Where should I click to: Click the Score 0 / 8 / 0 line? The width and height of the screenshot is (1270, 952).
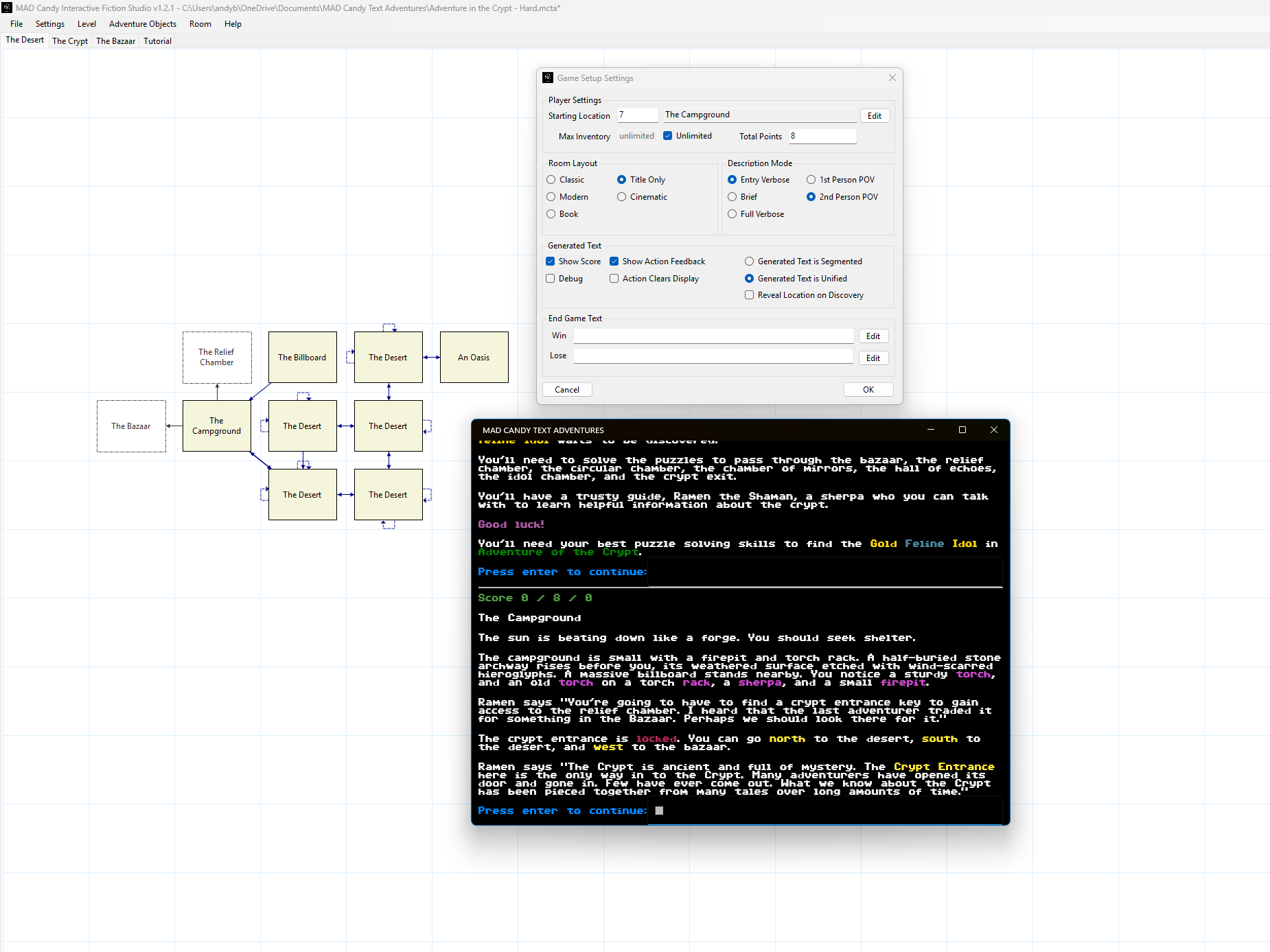coord(535,598)
